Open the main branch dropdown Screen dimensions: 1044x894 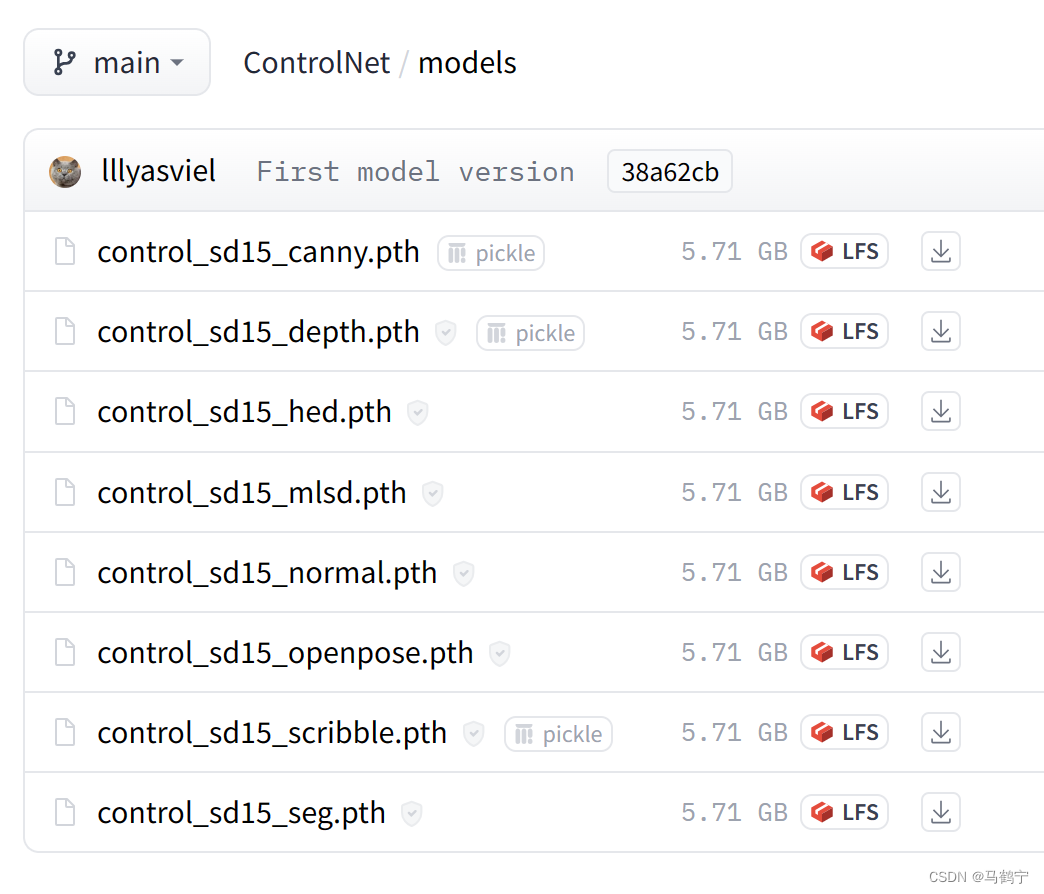point(117,63)
